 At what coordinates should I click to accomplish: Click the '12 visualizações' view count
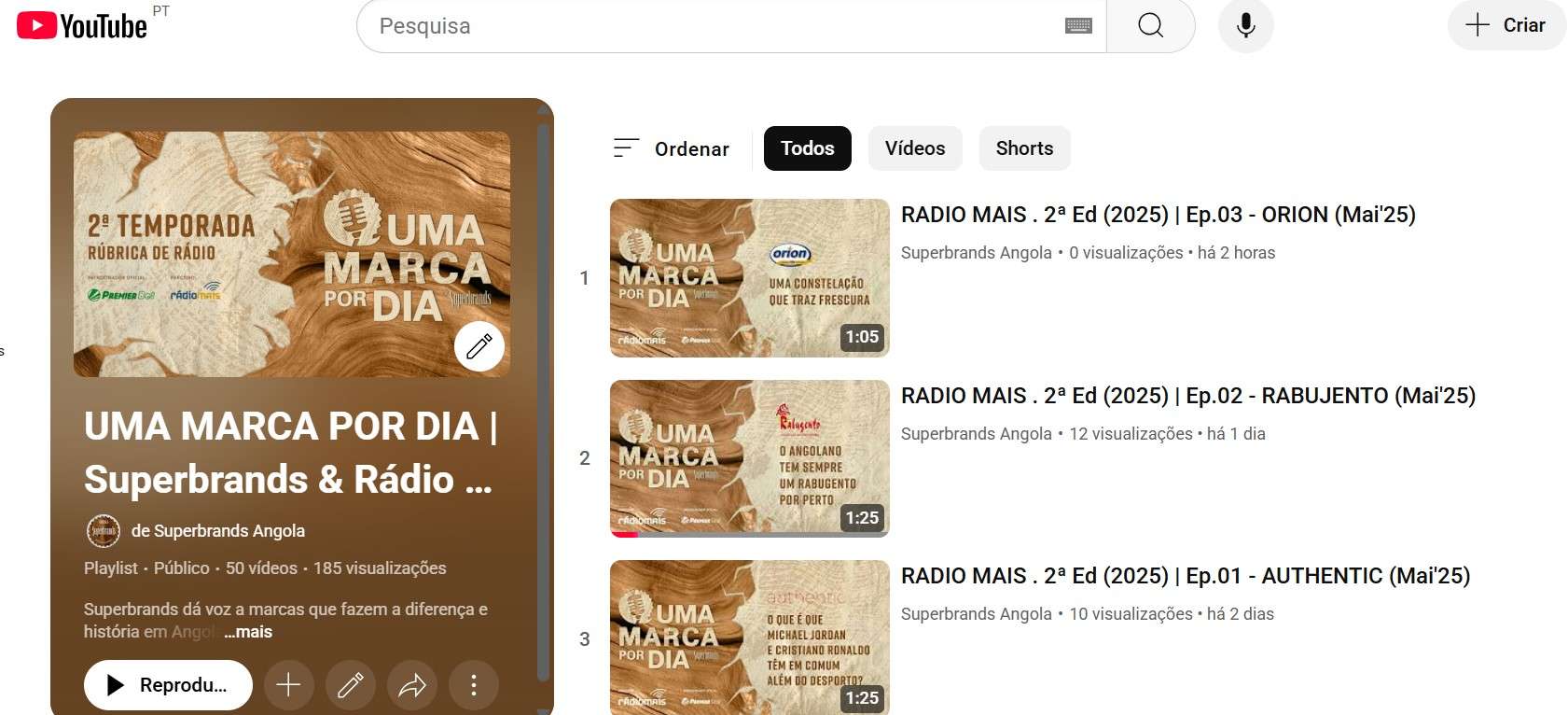pyautogui.click(x=1131, y=434)
